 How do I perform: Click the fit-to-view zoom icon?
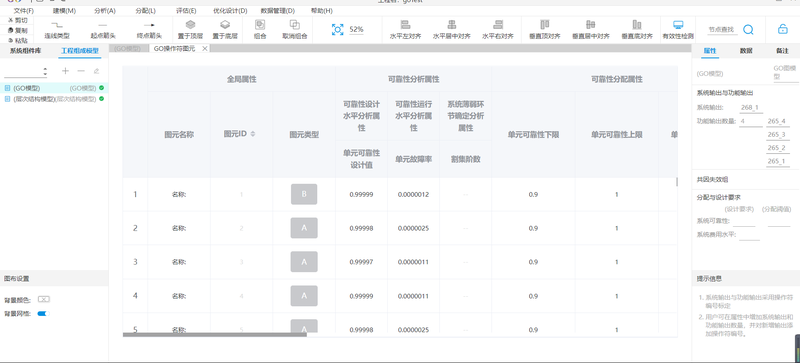coord(337,30)
